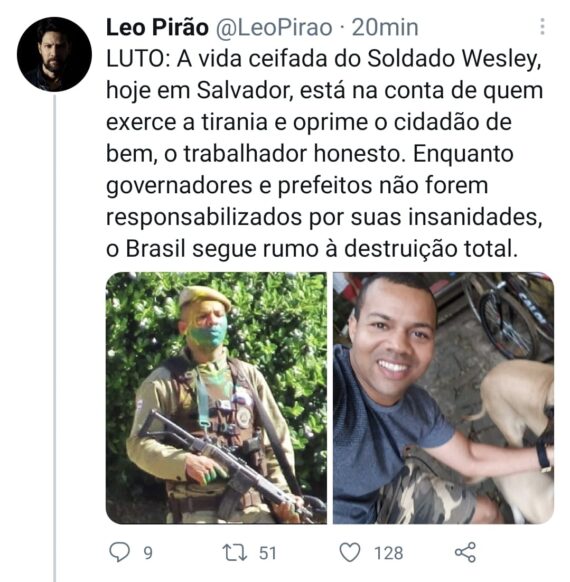The width and height of the screenshot is (570, 582).
Task: Open the Leo Pirão display name link
Action: (157, 28)
